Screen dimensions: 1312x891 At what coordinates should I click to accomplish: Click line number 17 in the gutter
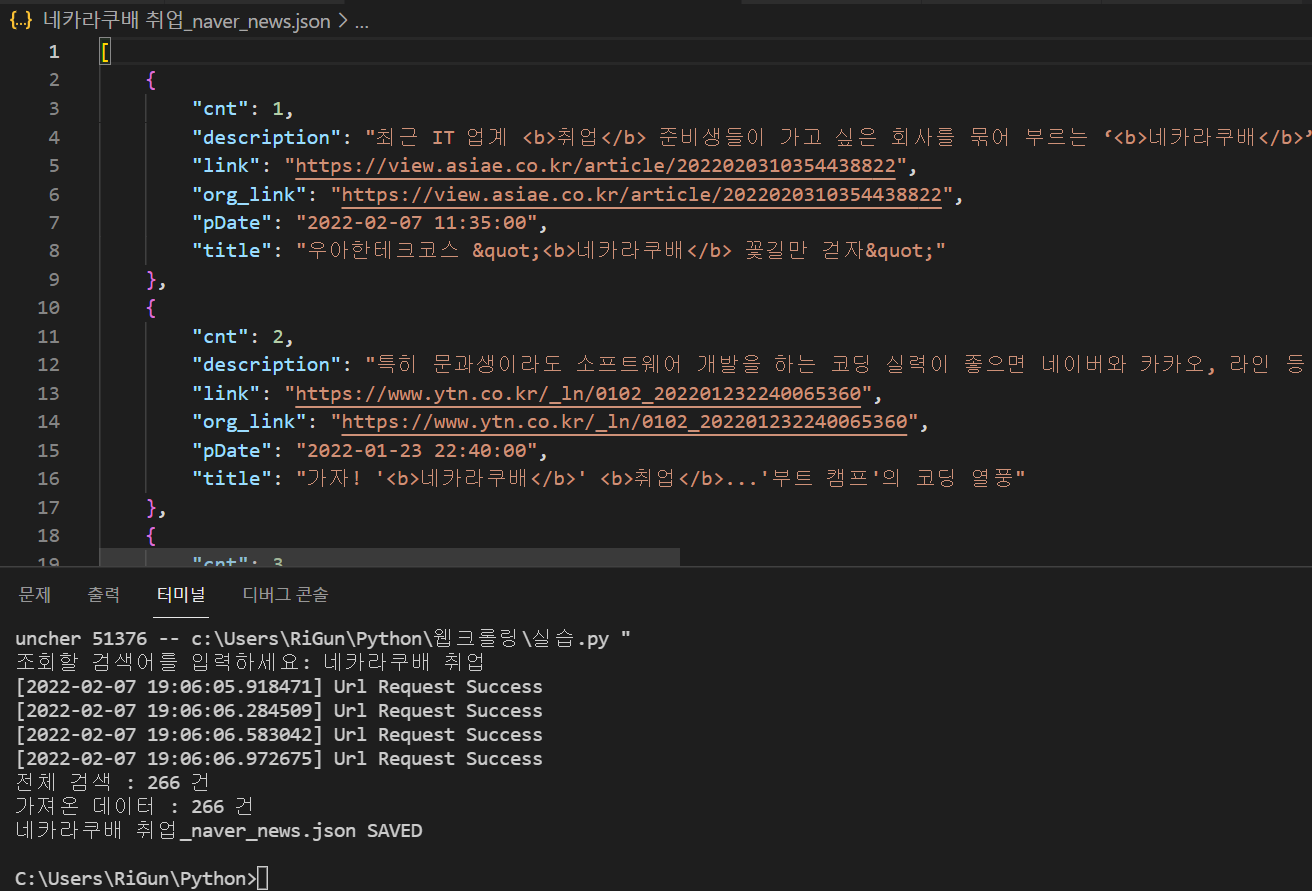pyautogui.click(x=48, y=506)
